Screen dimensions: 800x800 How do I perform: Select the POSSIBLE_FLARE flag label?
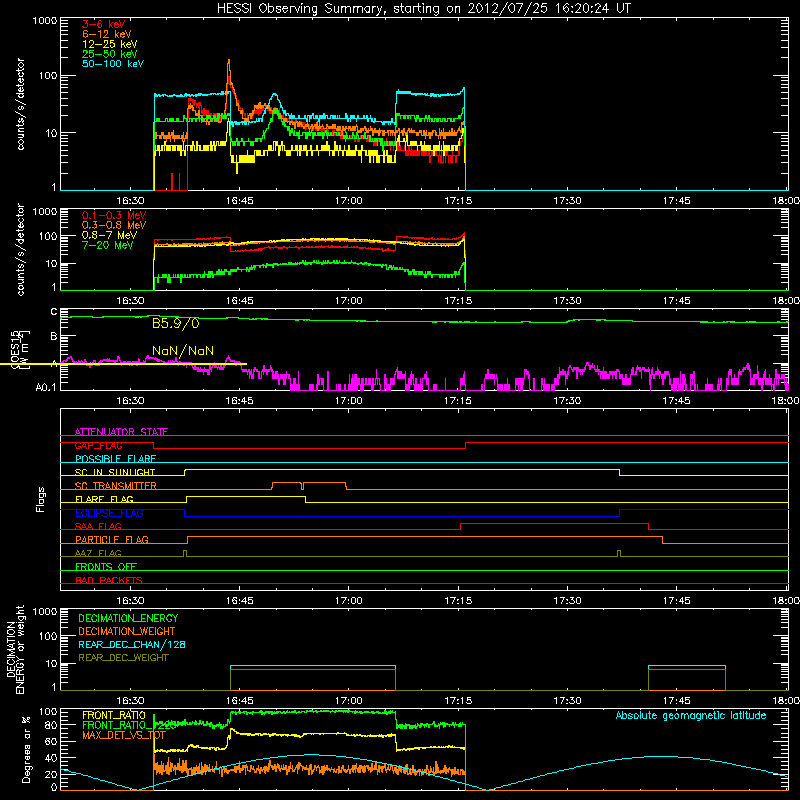[115, 459]
